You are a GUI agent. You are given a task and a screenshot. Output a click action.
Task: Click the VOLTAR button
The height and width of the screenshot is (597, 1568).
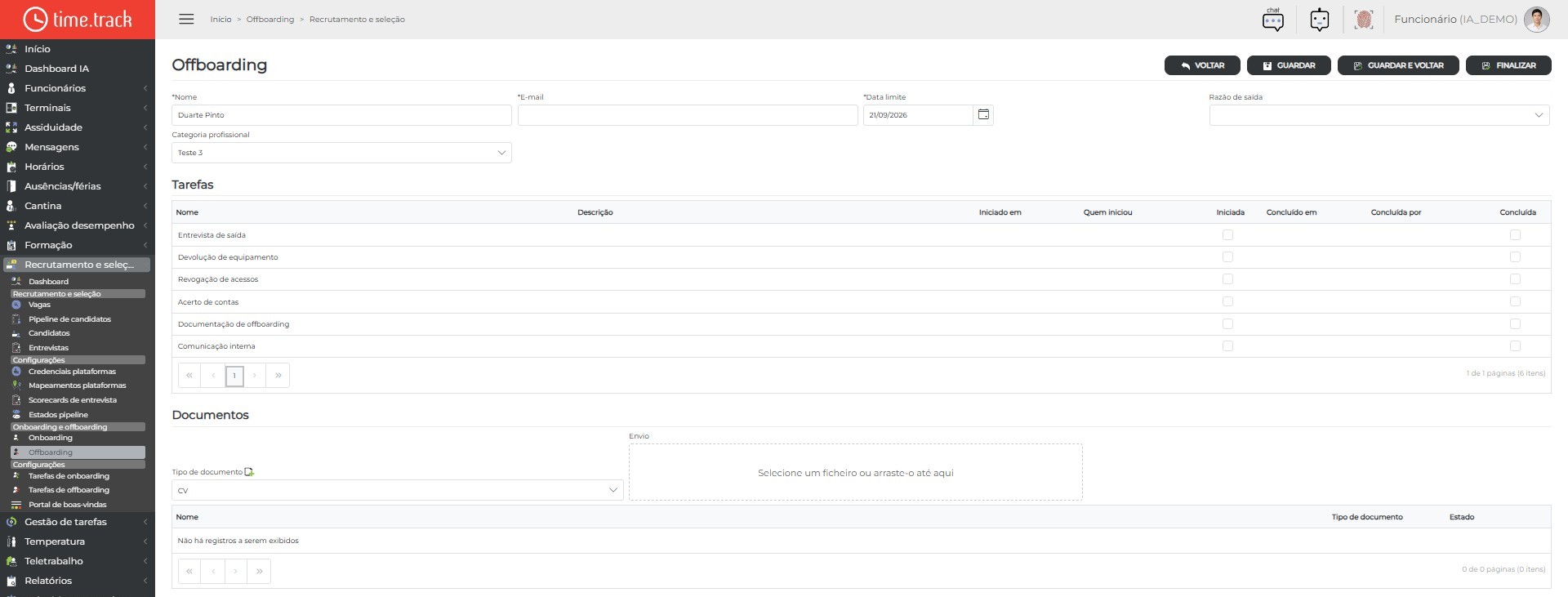pos(1202,65)
